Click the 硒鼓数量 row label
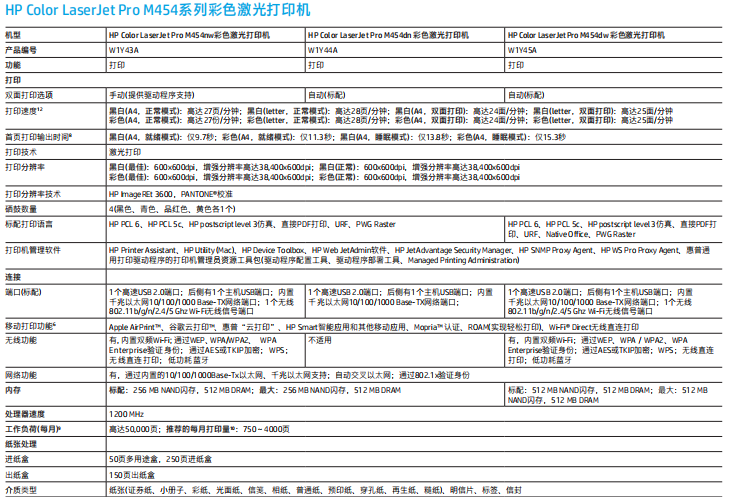Screen dimensions: 731x497 [x=21, y=209]
